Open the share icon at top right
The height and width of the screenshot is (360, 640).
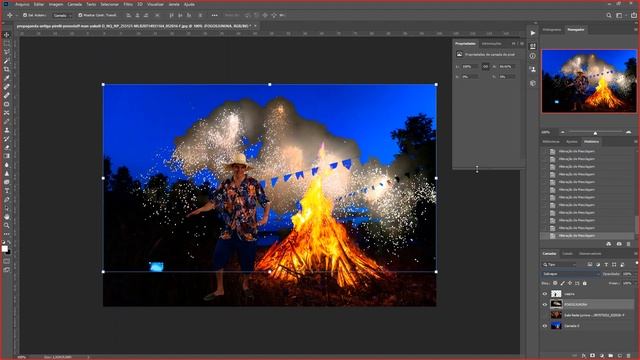click(x=633, y=16)
